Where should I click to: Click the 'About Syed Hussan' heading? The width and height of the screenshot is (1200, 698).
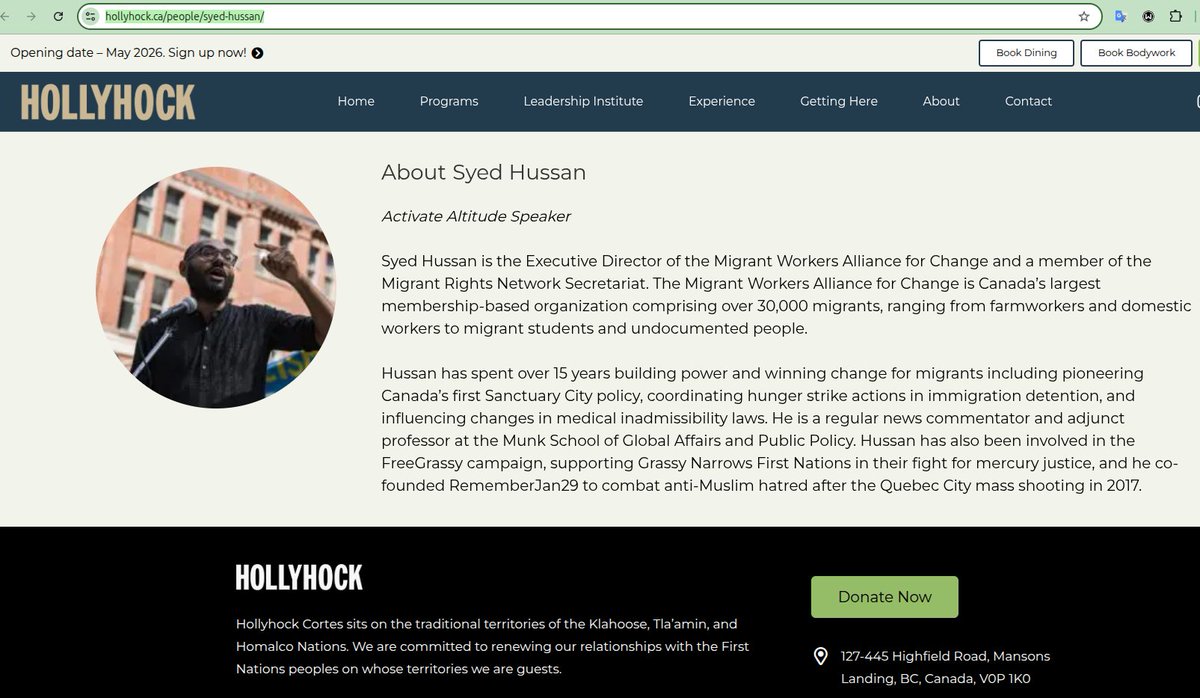pyautogui.click(x=483, y=172)
